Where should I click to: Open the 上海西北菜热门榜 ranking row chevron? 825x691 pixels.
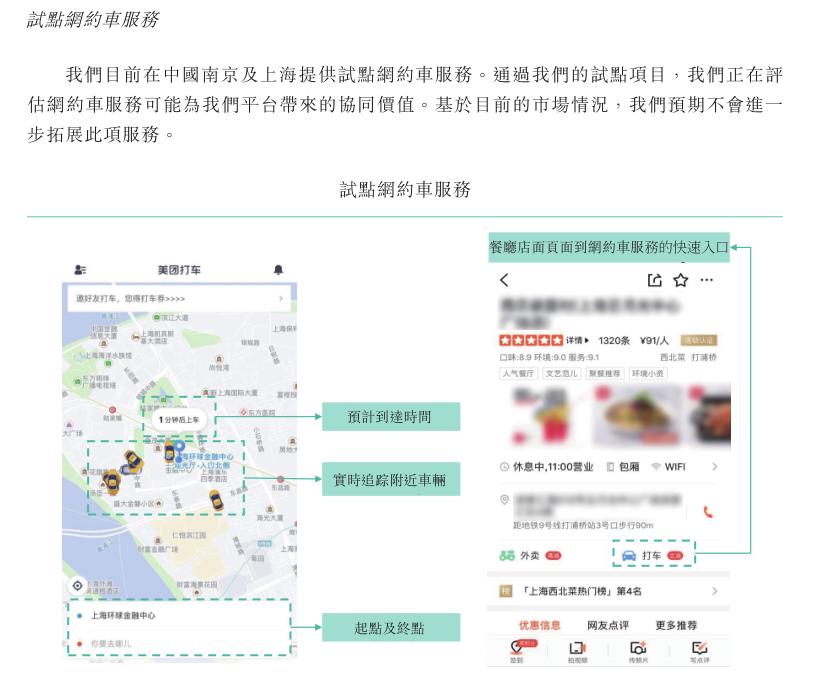[715, 591]
